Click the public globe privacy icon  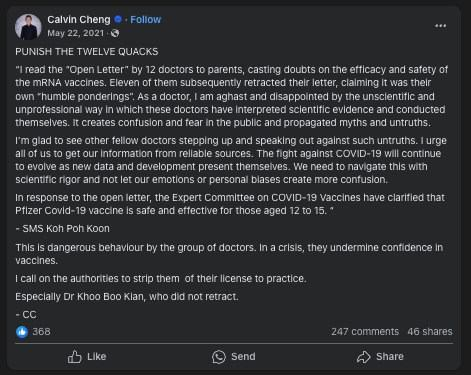coord(115,33)
